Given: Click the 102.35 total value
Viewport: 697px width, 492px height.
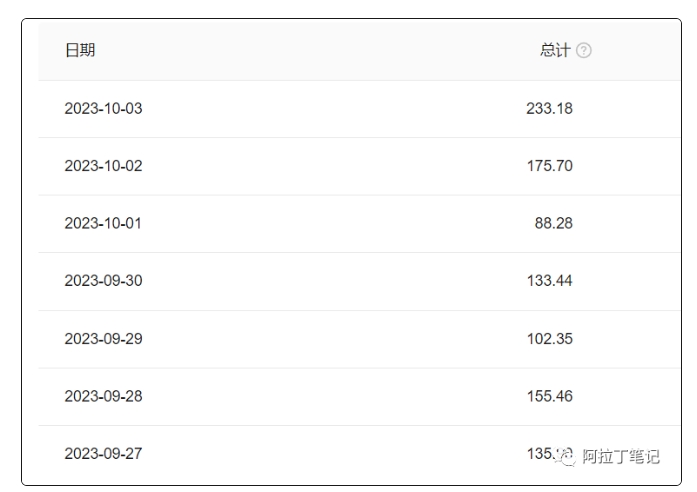Looking at the screenshot, I should pos(549,339).
